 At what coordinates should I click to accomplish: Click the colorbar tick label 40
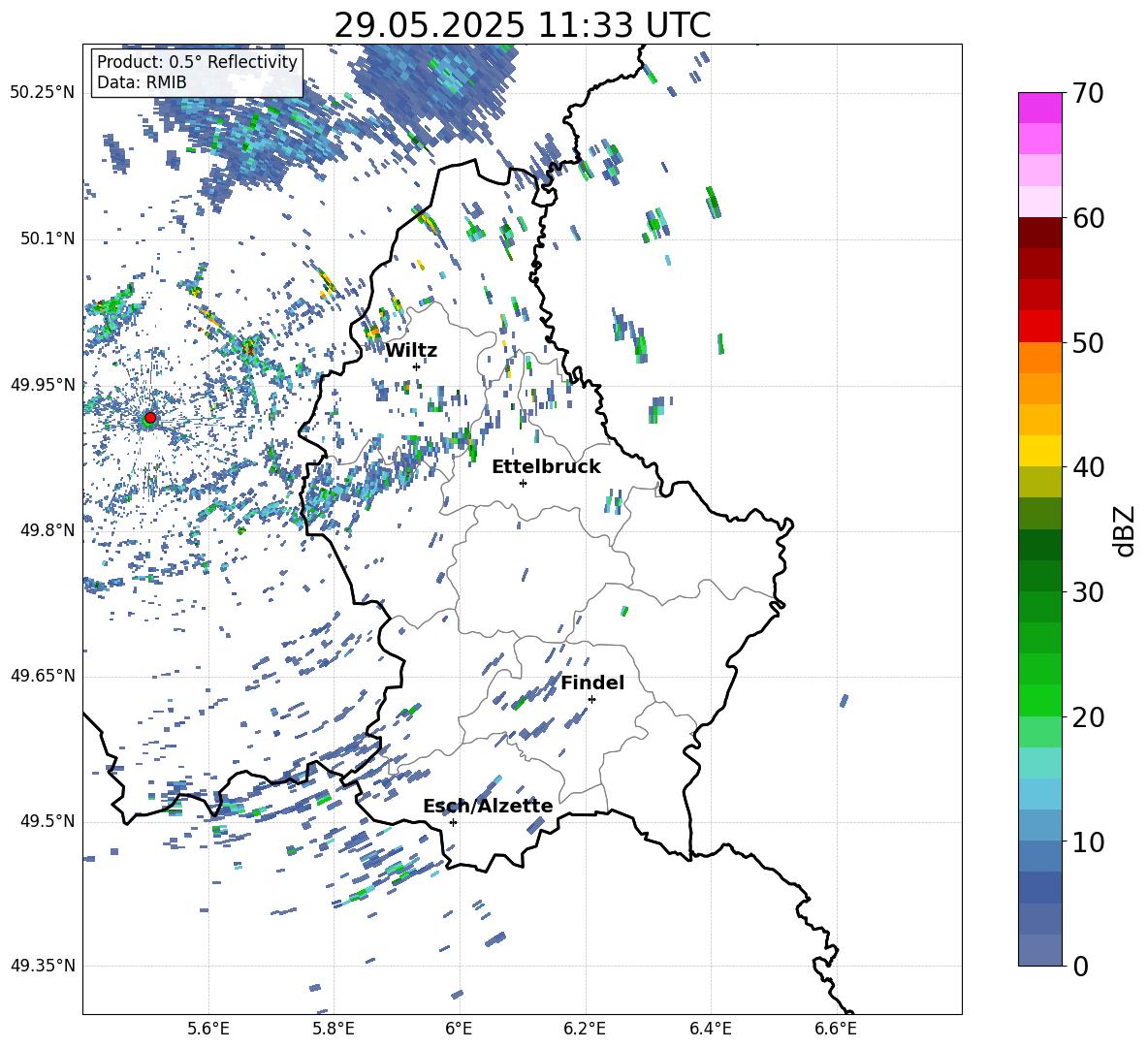[x=1088, y=467]
